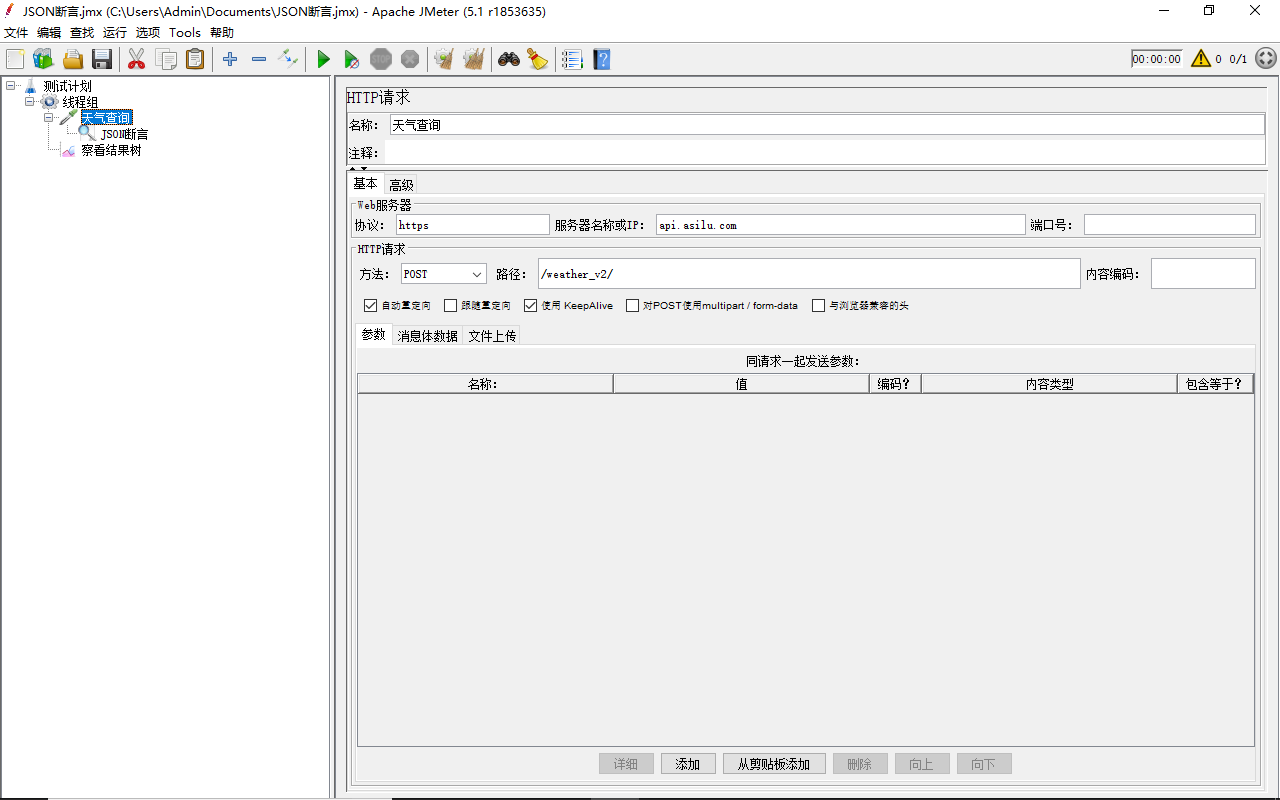
Task: Click the 内容编码 field
Action: pyautogui.click(x=1203, y=274)
